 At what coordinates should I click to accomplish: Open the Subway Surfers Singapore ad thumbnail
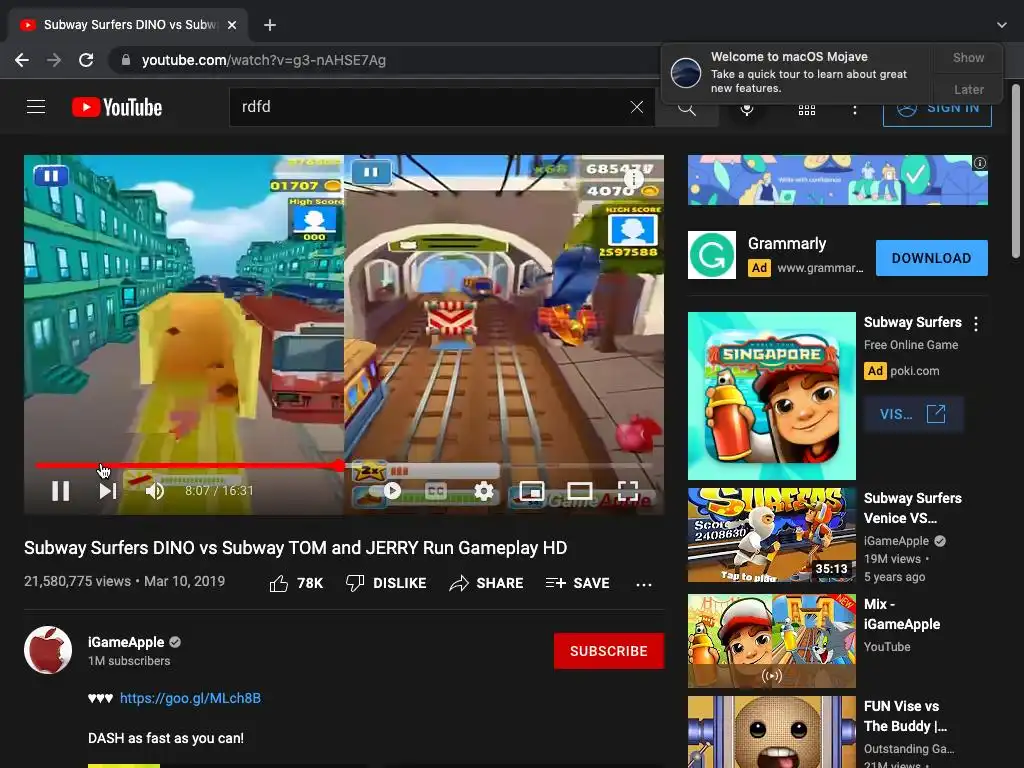tap(771, 396)
